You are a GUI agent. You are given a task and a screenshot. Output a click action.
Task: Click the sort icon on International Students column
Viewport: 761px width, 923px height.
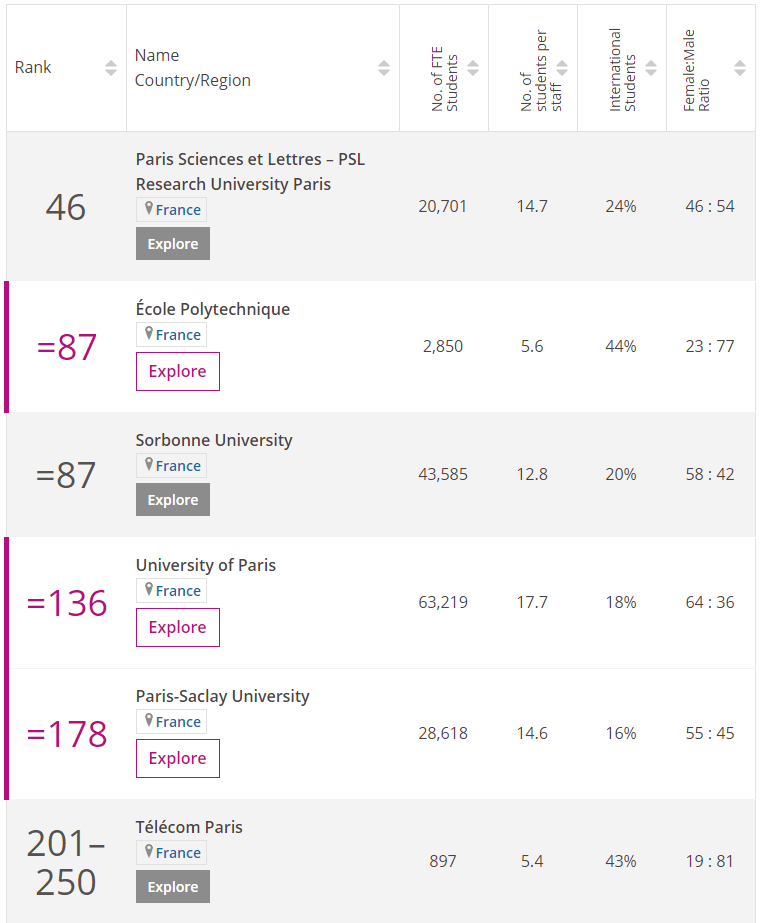coord(649,67)
